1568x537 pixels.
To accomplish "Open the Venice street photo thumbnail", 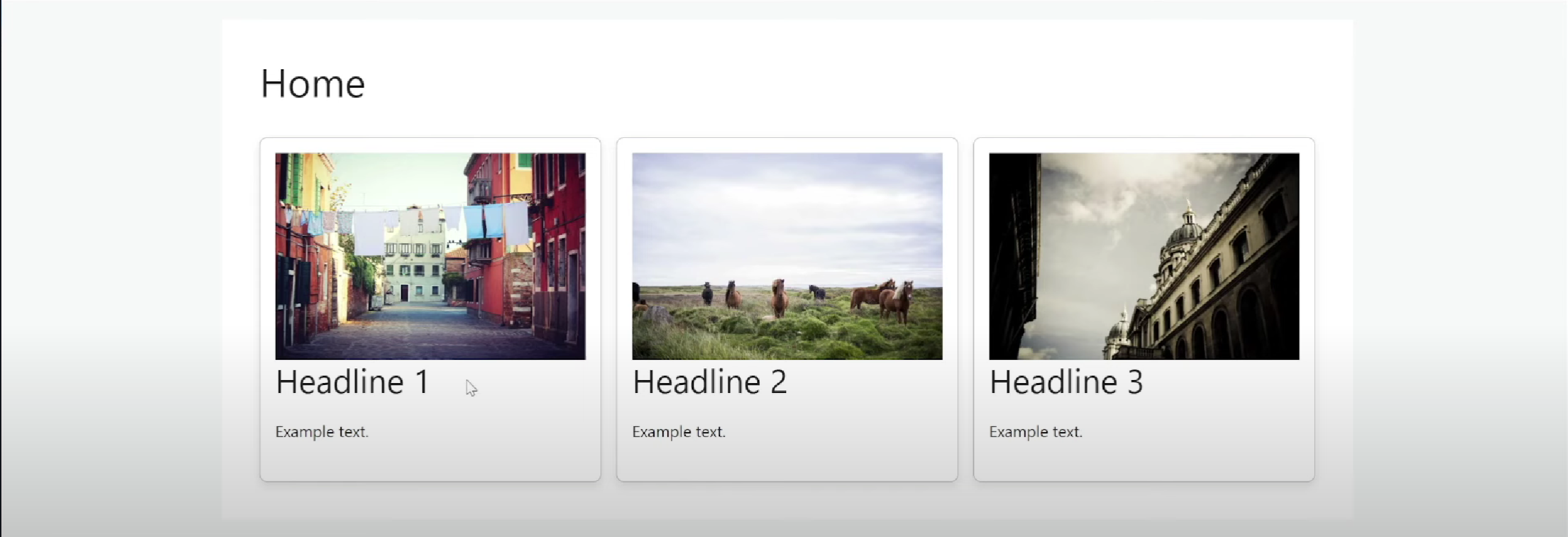I will (x=430, y=256).
